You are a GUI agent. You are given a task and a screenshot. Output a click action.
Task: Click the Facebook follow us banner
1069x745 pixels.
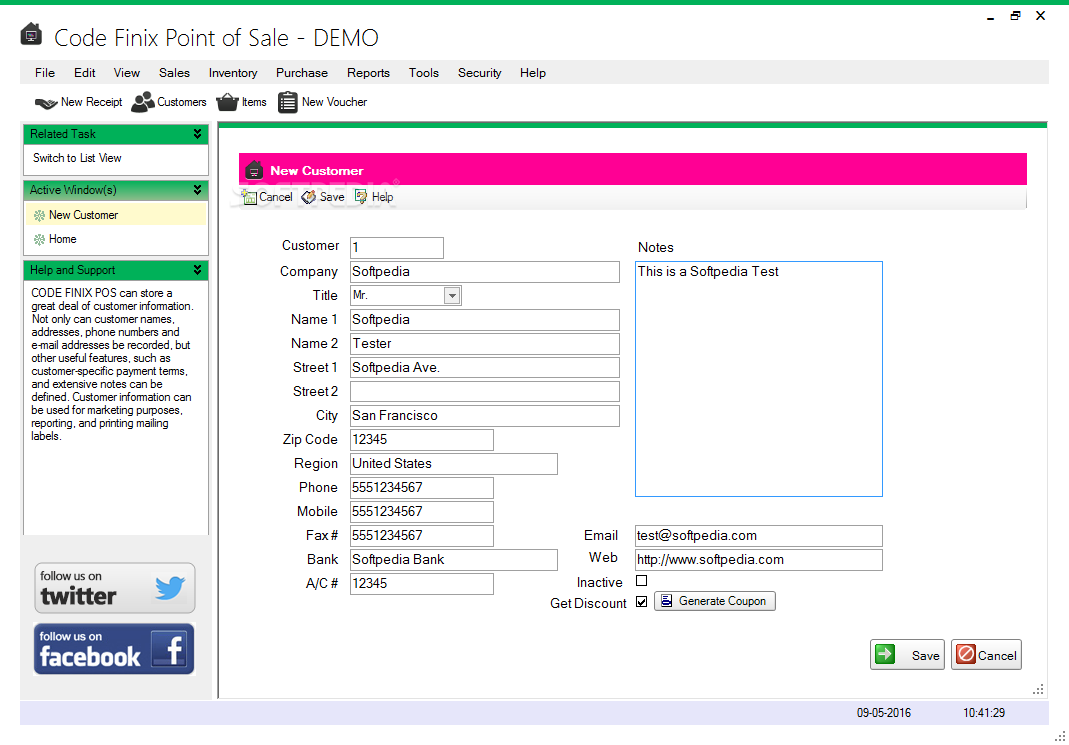coord(115,649)
